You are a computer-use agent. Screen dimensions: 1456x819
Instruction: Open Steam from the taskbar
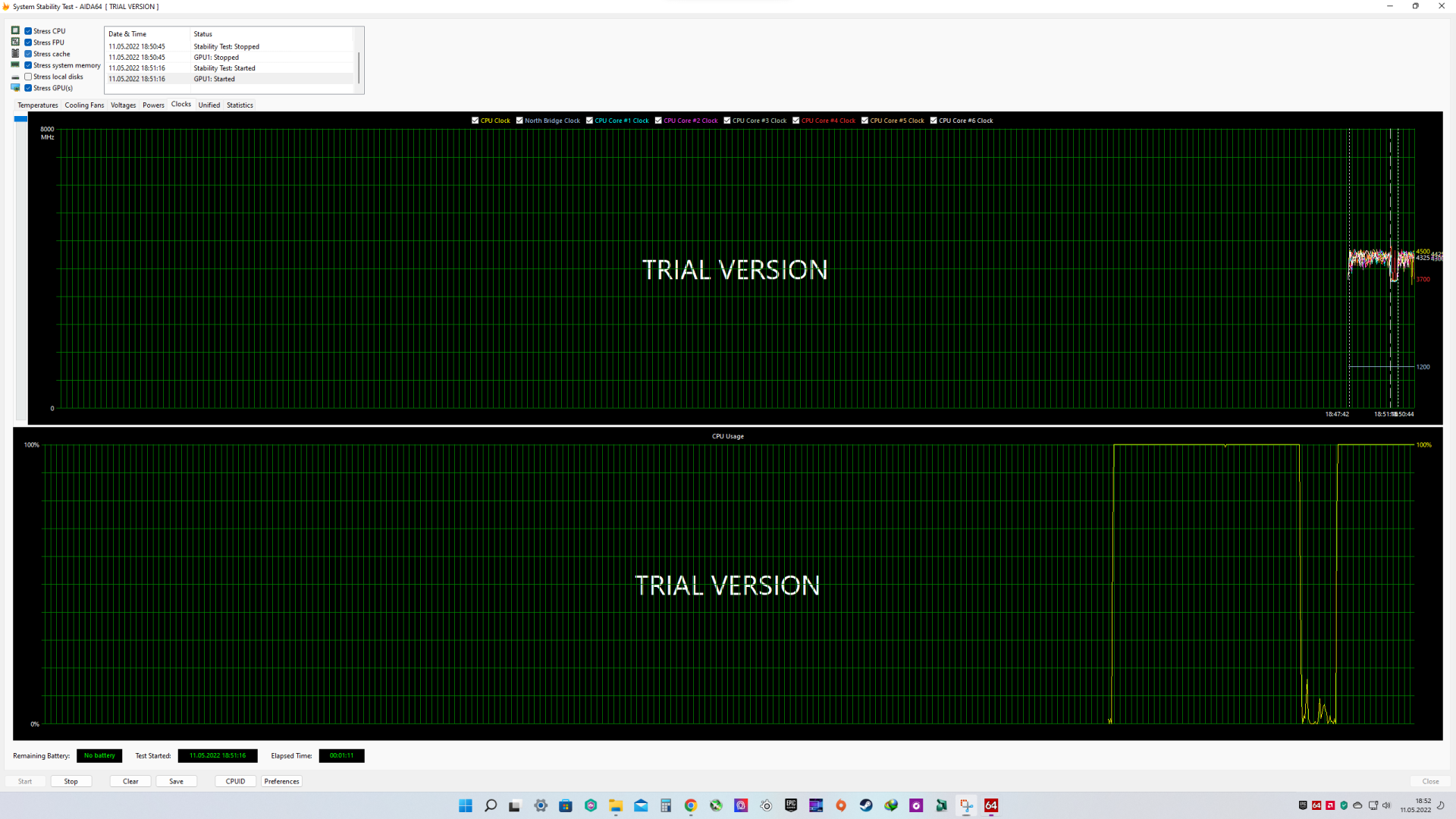pos(866,805)
